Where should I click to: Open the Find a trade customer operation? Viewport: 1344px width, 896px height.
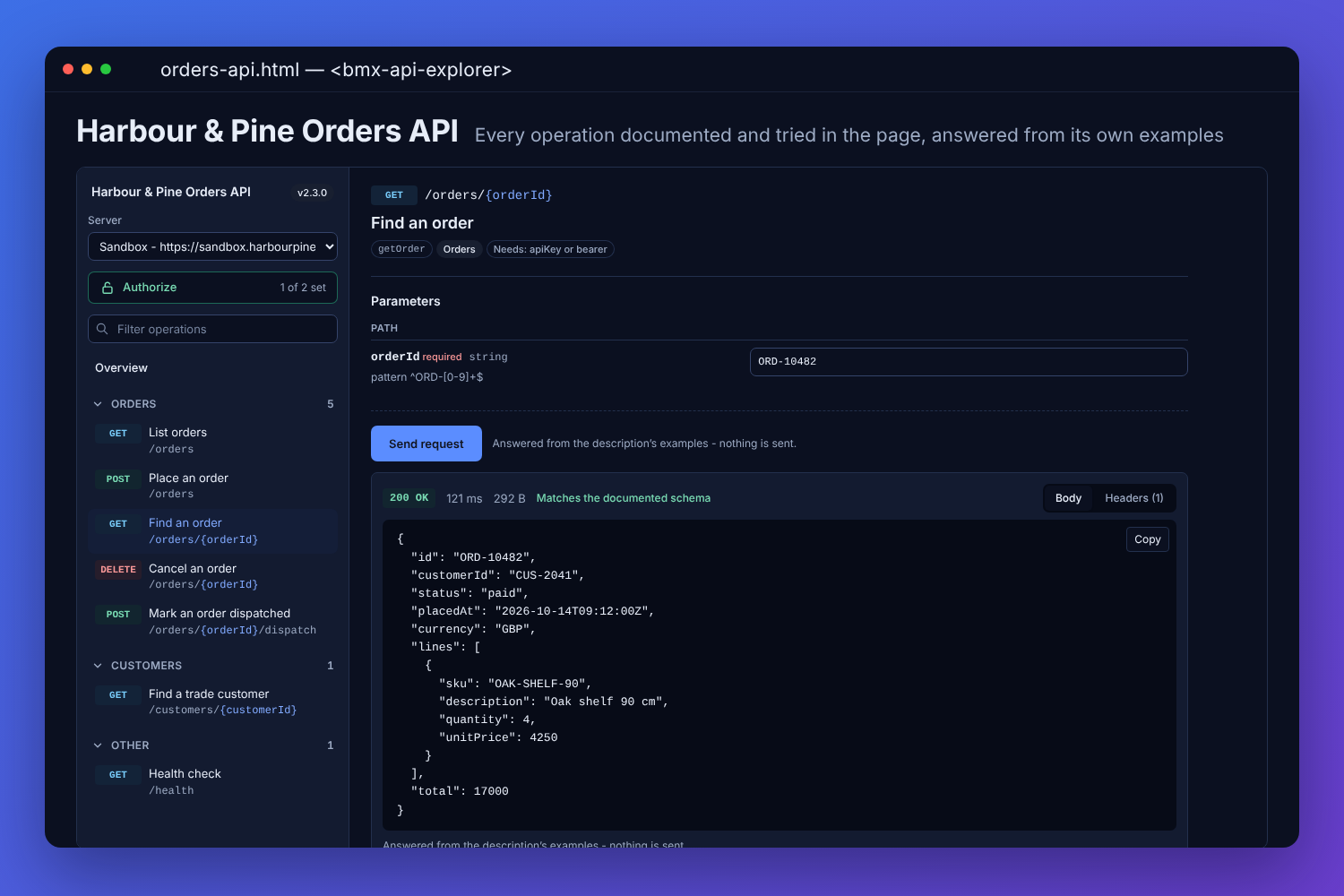[x=212, y=702]
